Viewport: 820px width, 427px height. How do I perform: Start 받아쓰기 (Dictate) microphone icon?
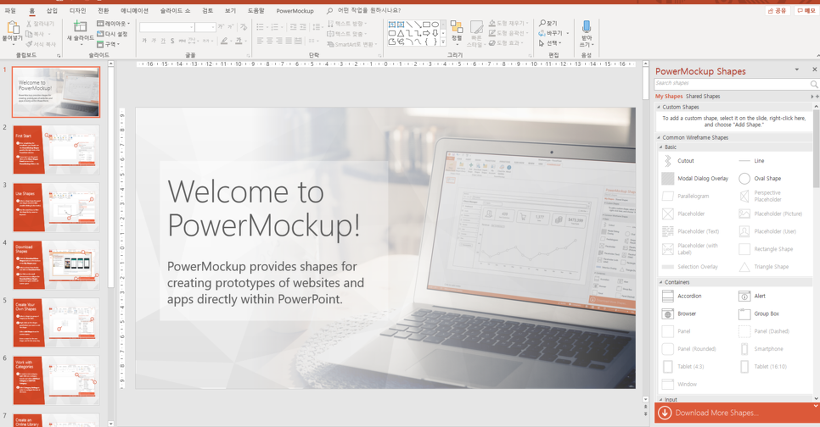click(586, 27)
